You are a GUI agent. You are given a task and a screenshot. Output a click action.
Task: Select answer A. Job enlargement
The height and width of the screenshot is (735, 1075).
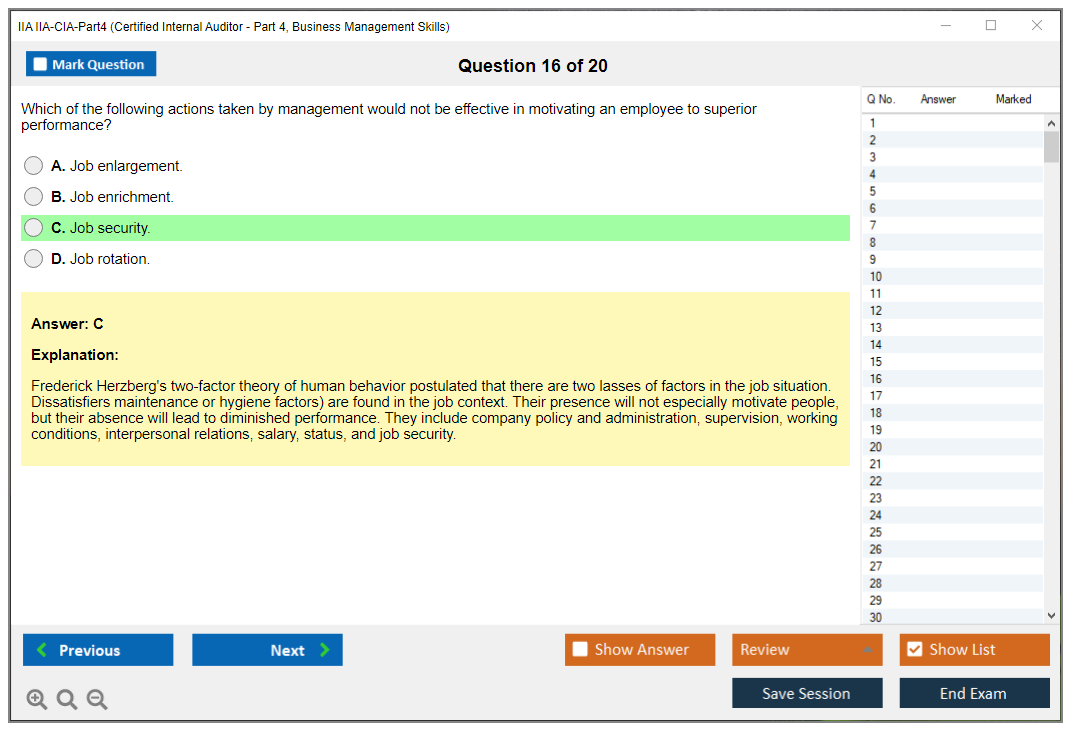pos(34,166)
